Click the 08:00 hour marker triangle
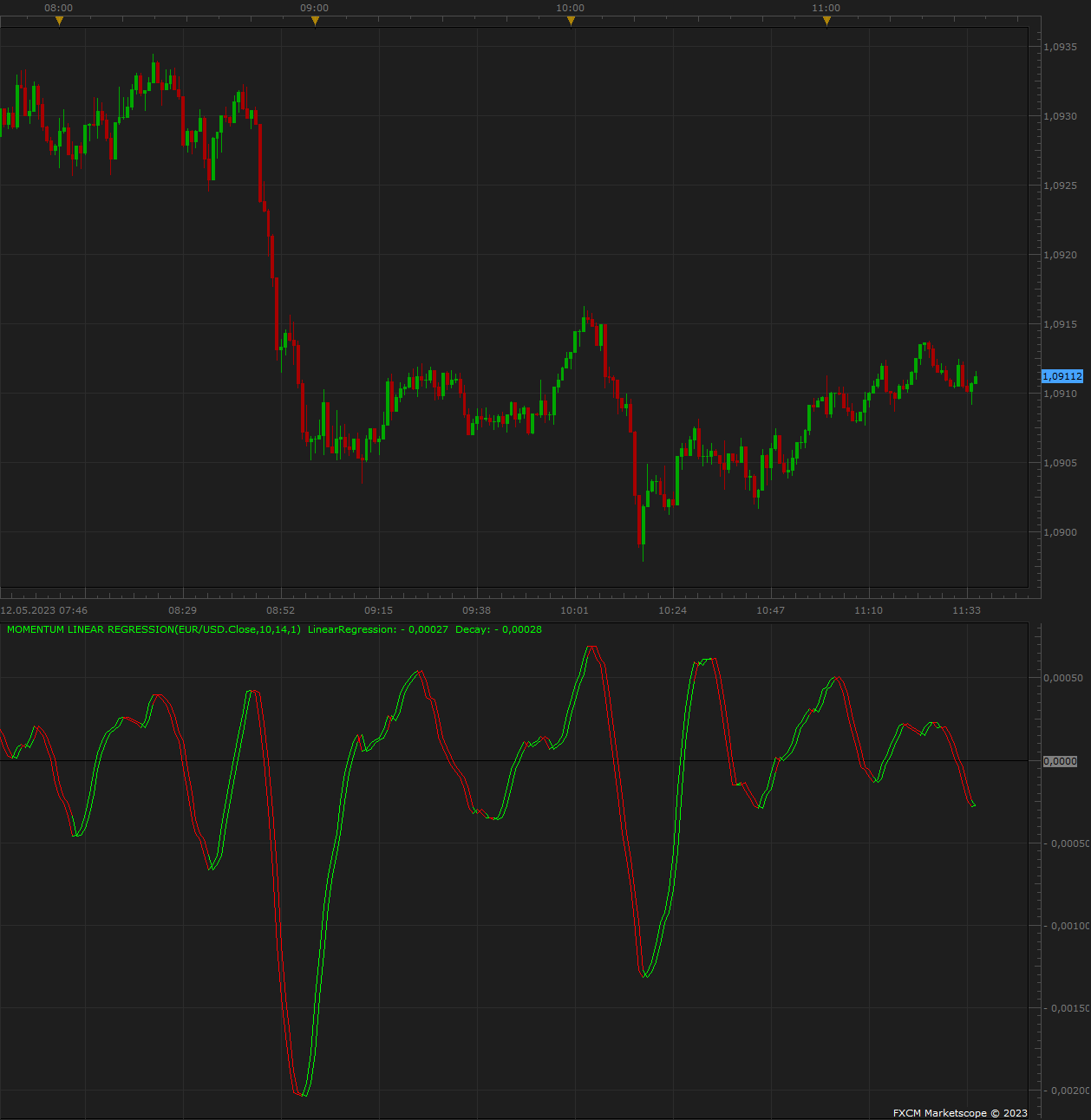1091x1120 pixels. (x=59, y=21)
